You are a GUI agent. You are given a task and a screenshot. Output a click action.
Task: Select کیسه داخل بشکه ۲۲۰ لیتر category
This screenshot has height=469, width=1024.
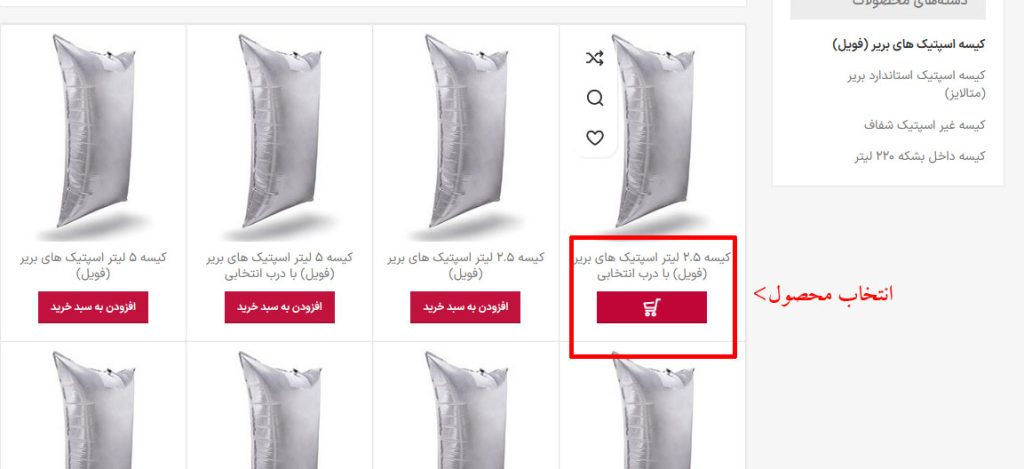(x=920, y=156)
